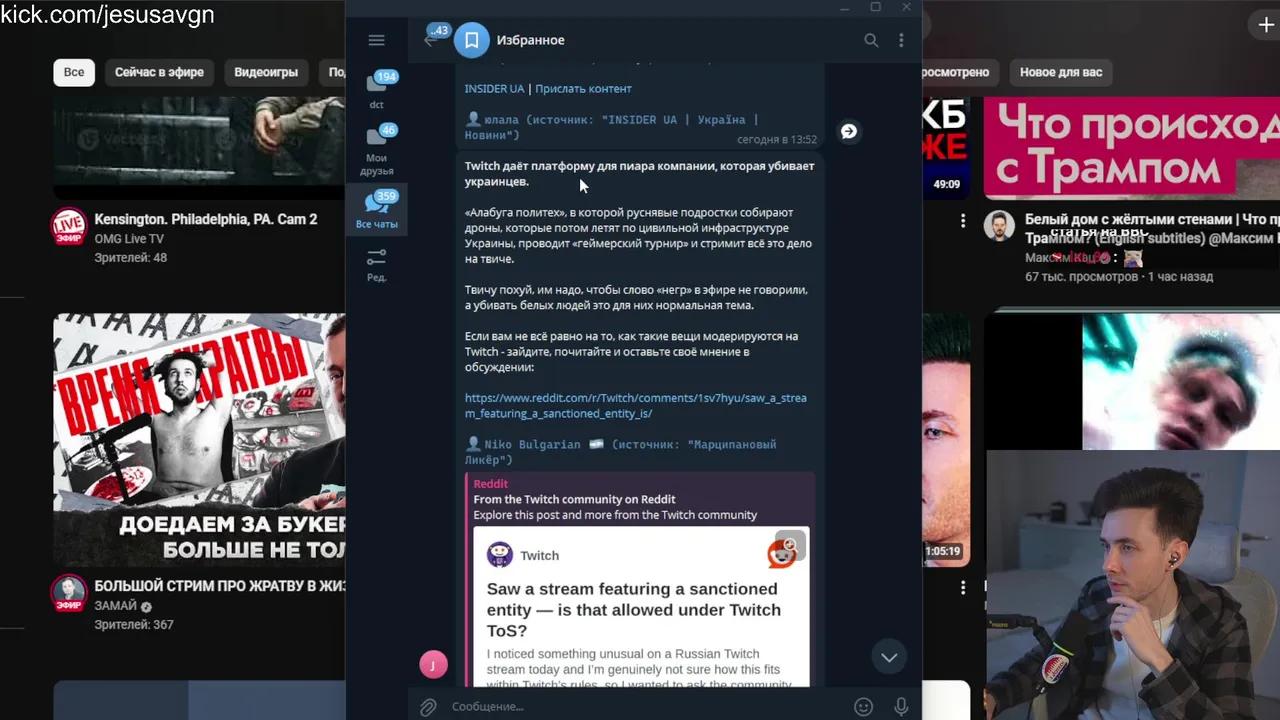Screen dimensions: 1280x720
Task: Open the Kensington Philadelphia live thumbnail
Action: pyautogui.click(x=199, y=147)
